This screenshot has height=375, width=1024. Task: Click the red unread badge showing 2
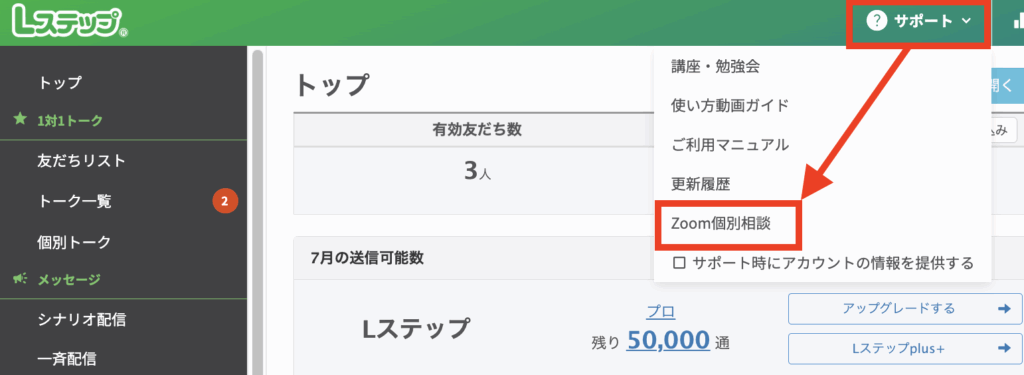click(224, 202)
